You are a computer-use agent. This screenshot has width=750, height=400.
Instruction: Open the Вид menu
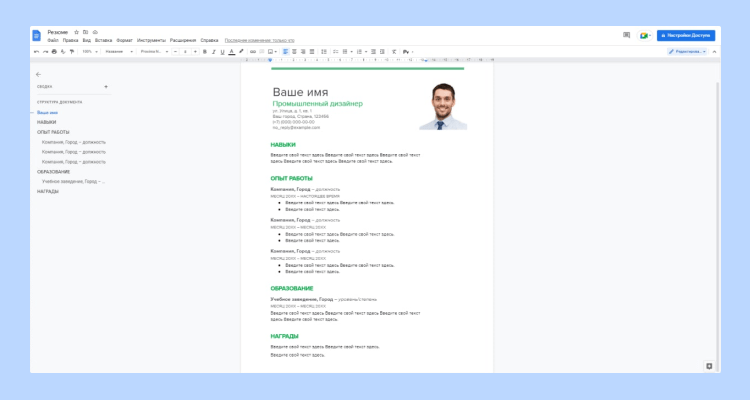pyautogui.click(x=87, y=41)
